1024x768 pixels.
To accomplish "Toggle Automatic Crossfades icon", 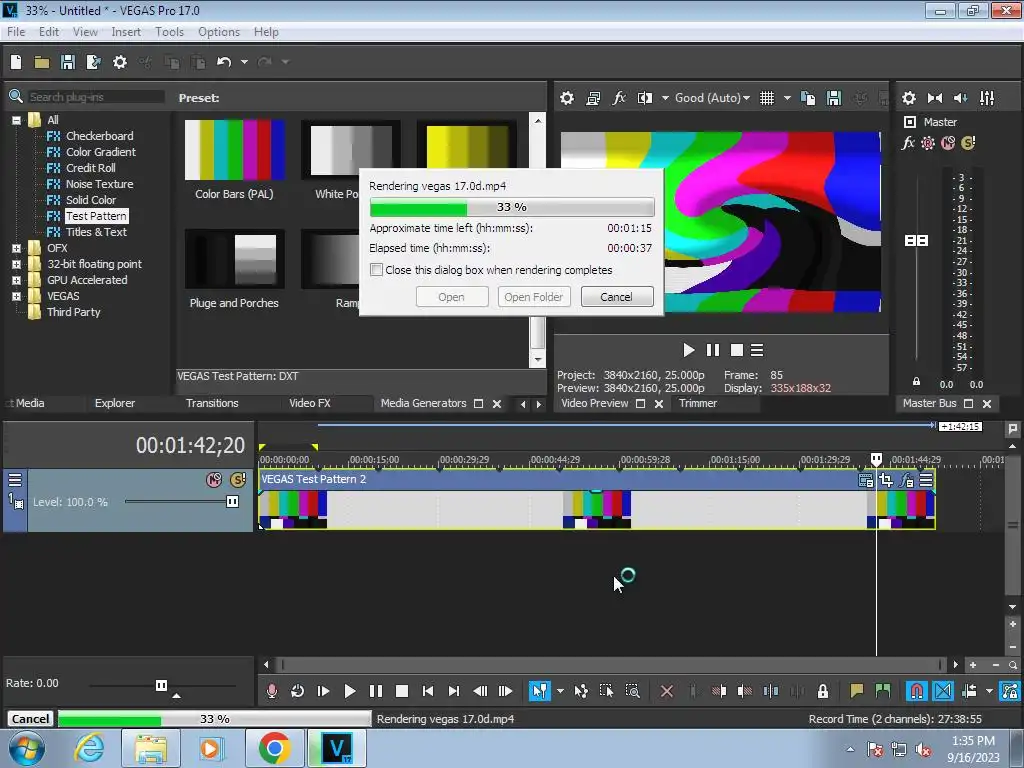I will [943, 691].
